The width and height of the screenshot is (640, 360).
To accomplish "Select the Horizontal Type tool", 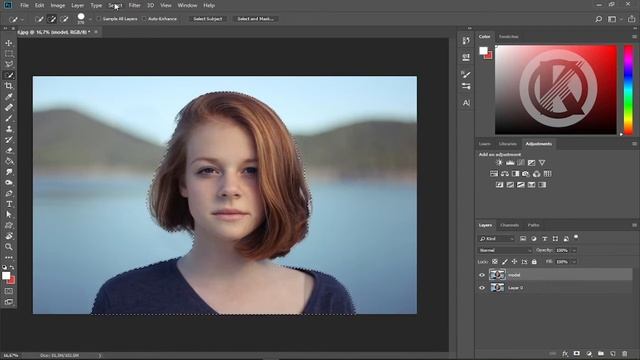I will pos(9,204).
